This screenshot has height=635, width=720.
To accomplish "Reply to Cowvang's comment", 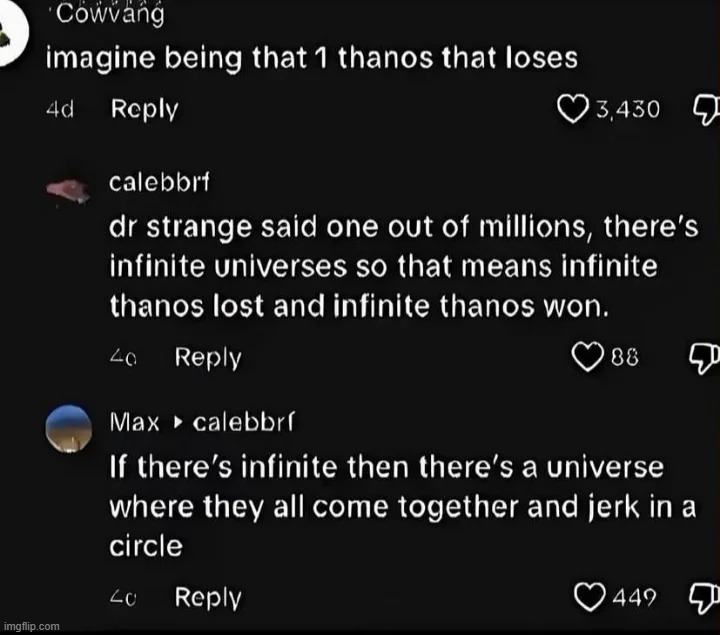I will [142, 109].
